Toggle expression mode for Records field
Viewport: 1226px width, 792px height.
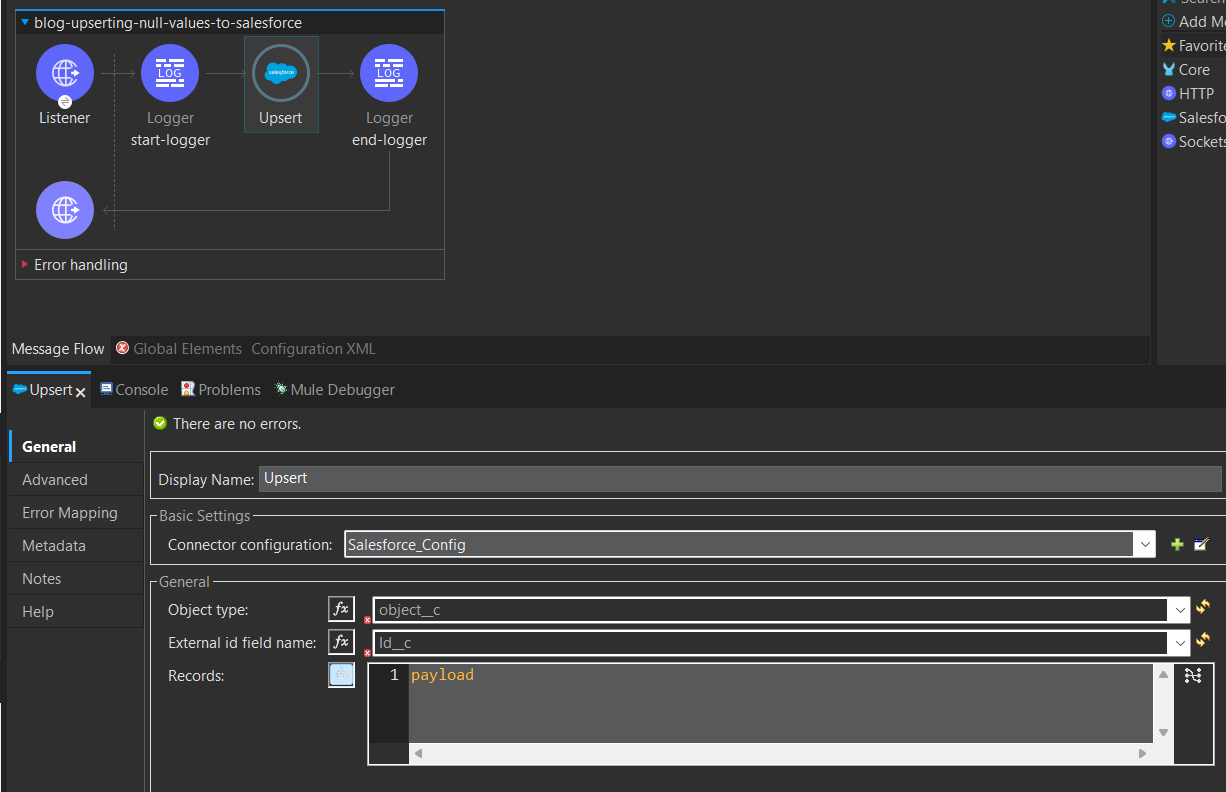click(341, 675)
